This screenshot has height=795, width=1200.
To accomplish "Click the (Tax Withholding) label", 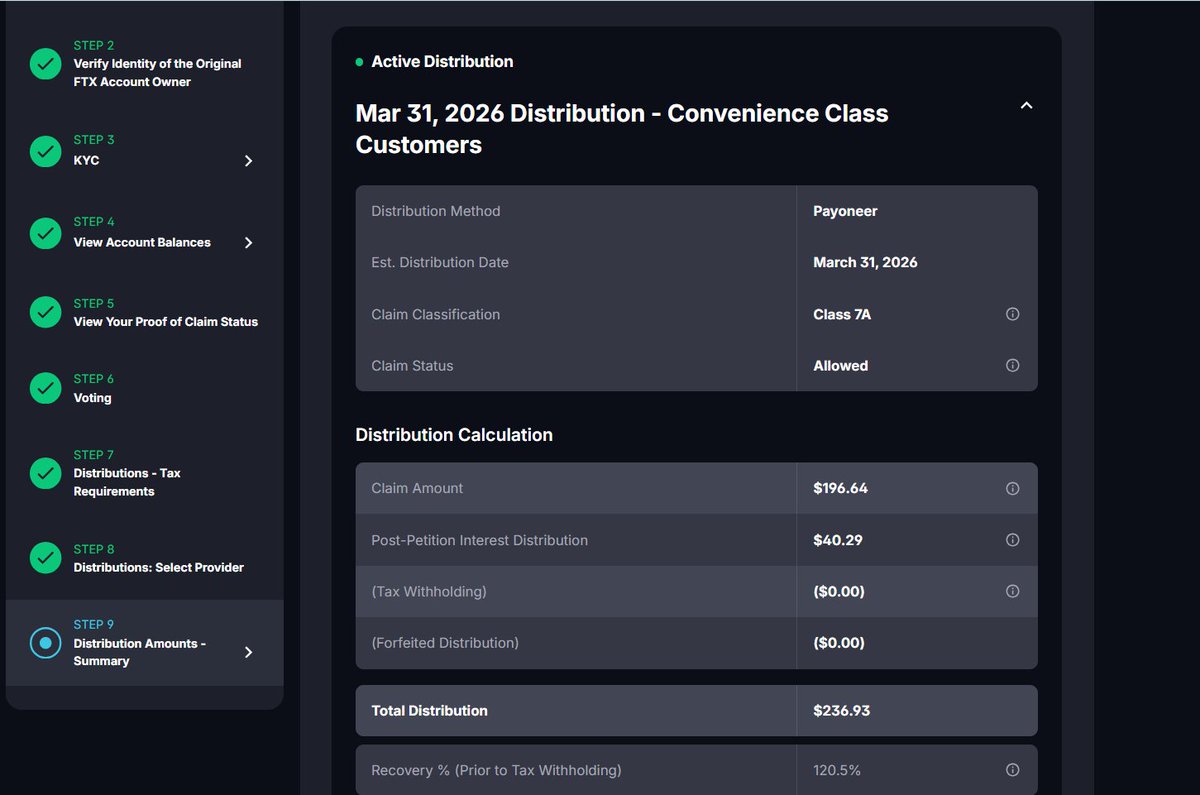I will 429,591.
